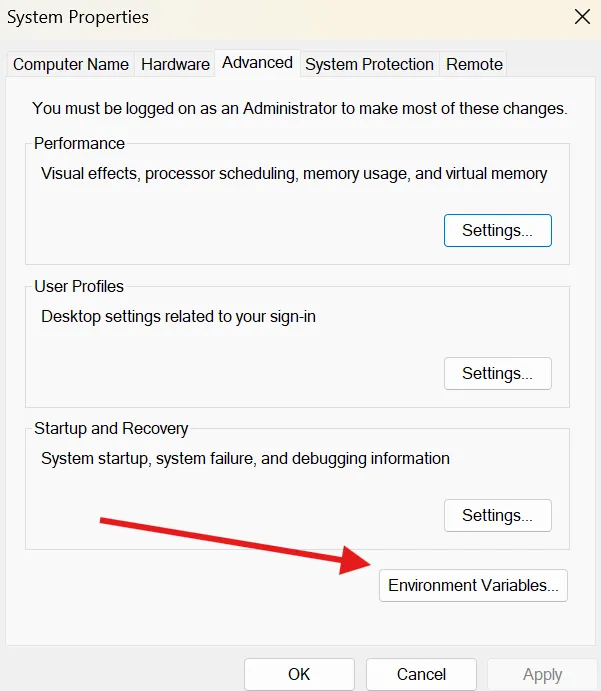Open Environment Variables dialog
The height and width of the screenshot is (691, 601).
(473, 585)
